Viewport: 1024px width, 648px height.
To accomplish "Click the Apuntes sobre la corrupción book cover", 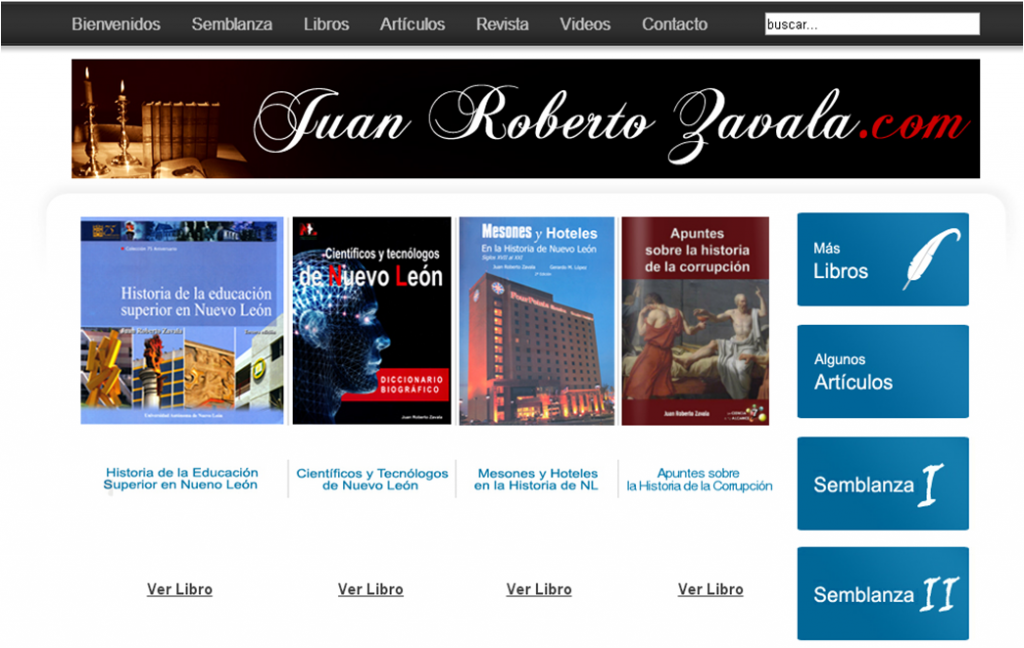I will (x=695, y=321).
